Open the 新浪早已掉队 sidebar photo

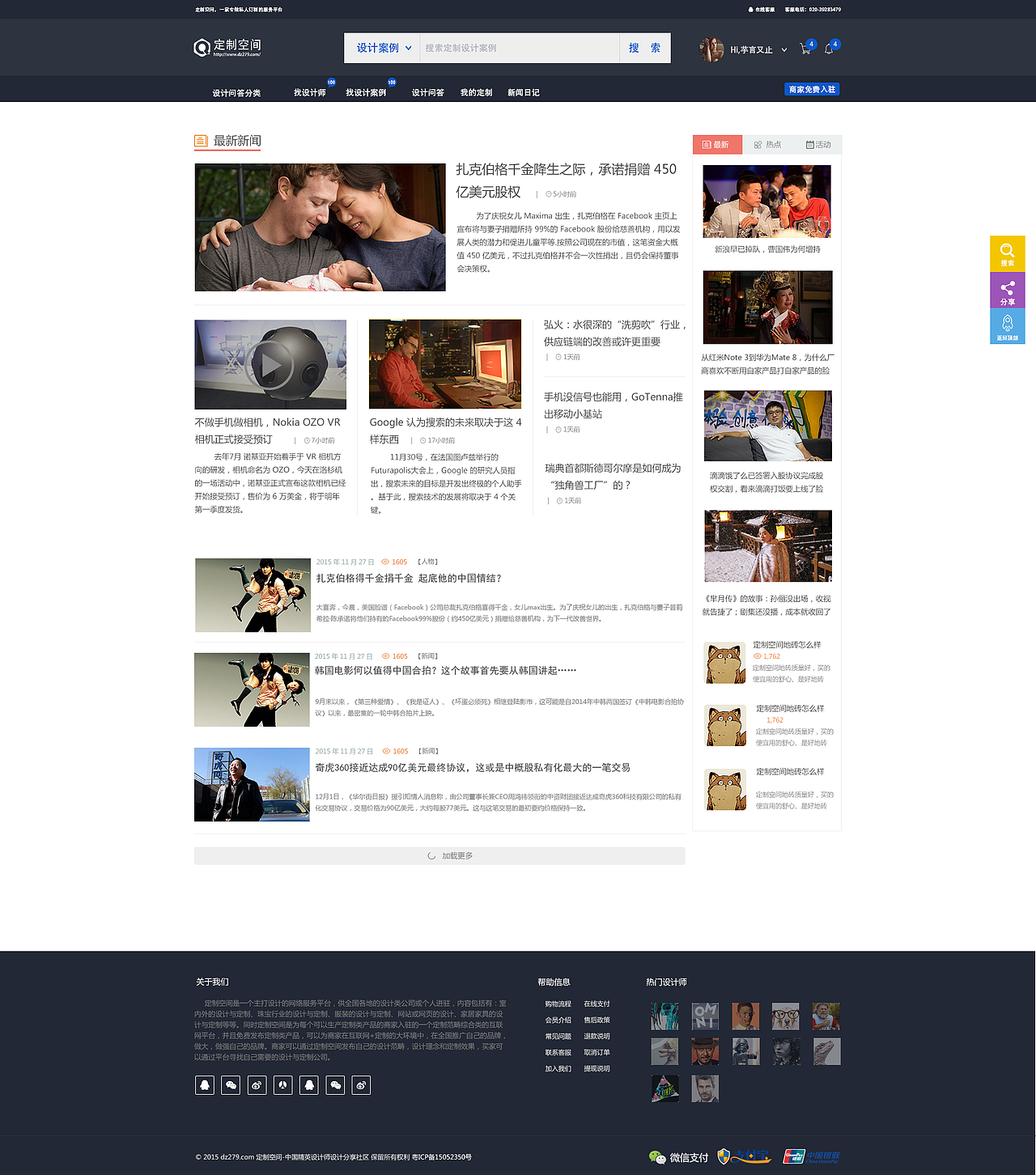(767, 201)
